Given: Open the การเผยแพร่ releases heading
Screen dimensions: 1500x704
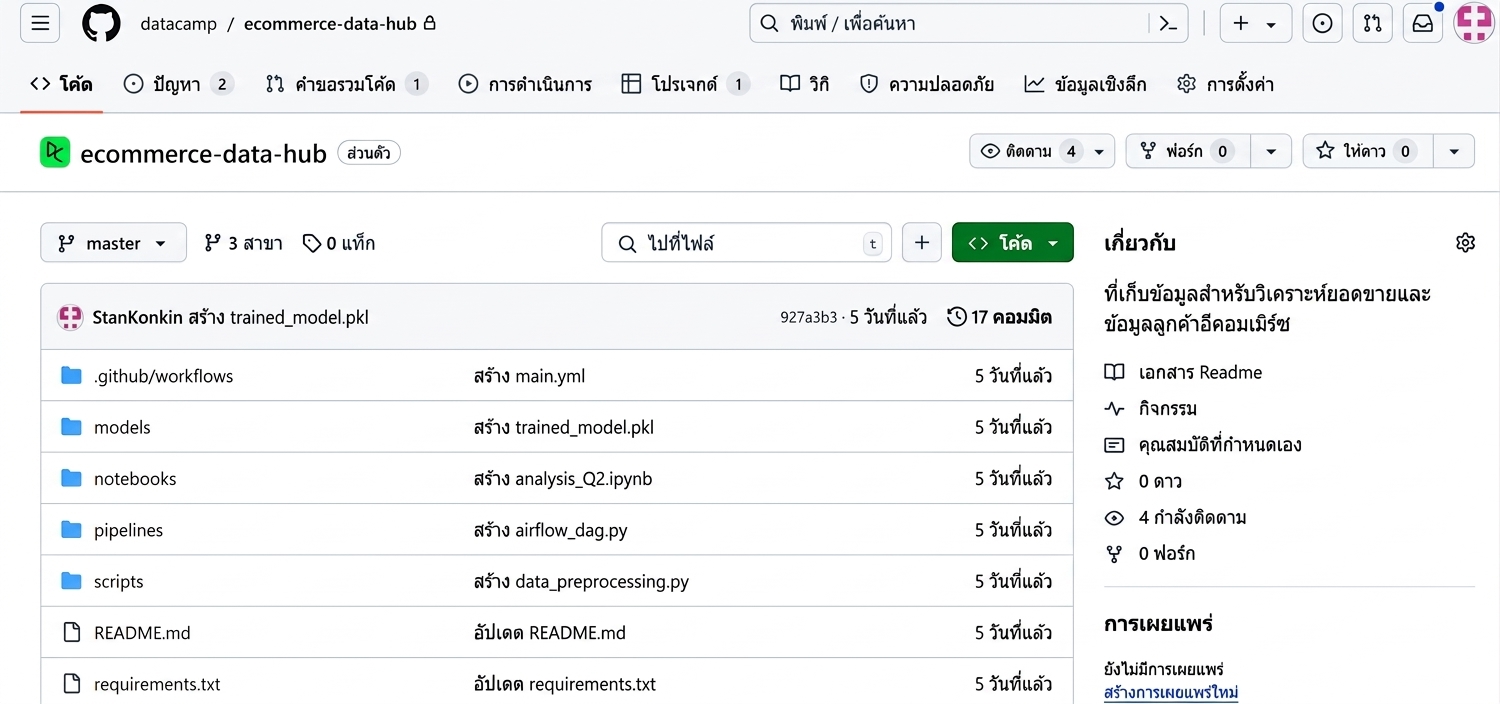Looking at the screenshot, I should [x=1158, y=624].
